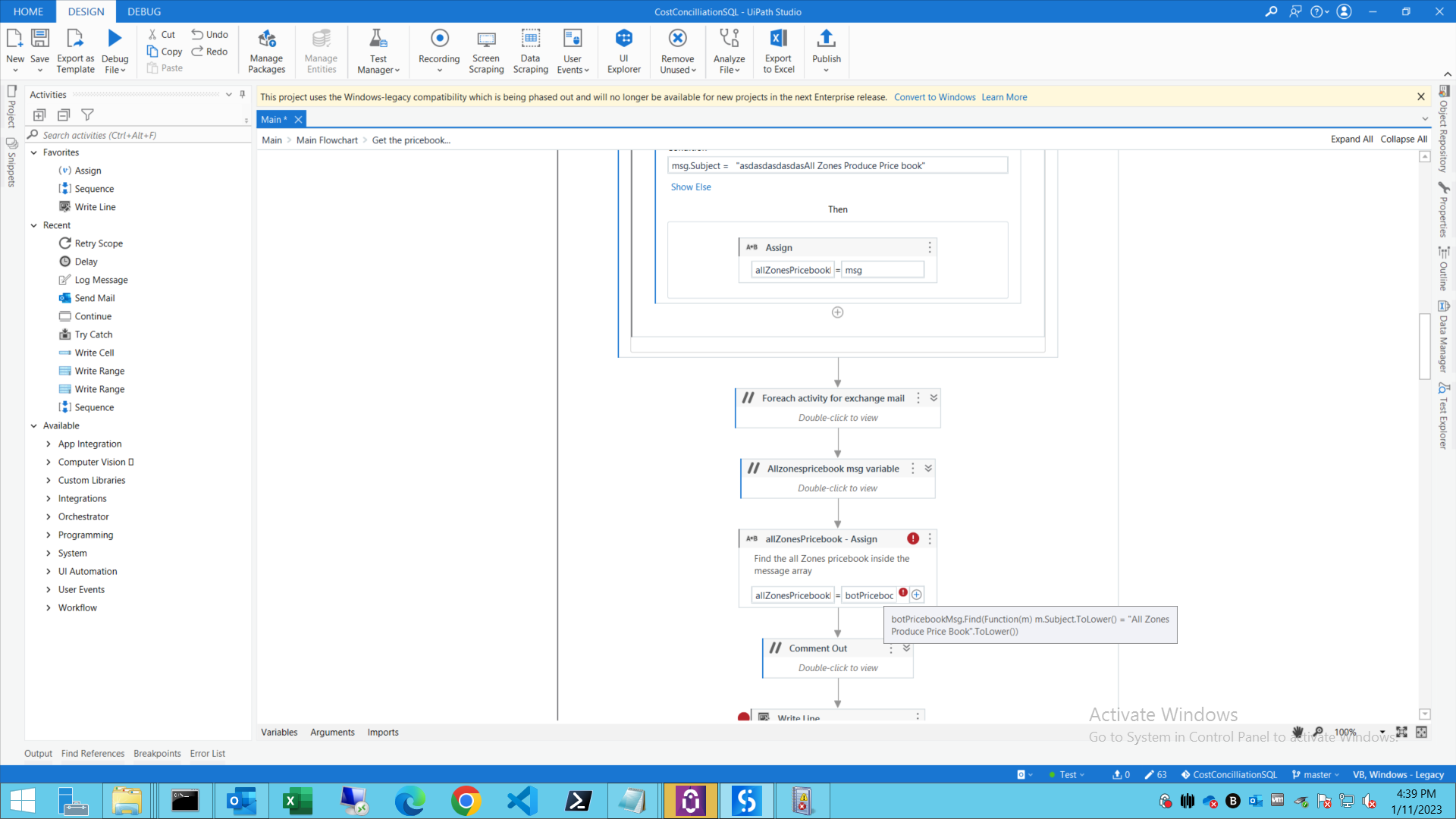This screenshot has height=819, width=1456.
Task: Collapse all activities tree icon
Action: click(x=64, y=115)
